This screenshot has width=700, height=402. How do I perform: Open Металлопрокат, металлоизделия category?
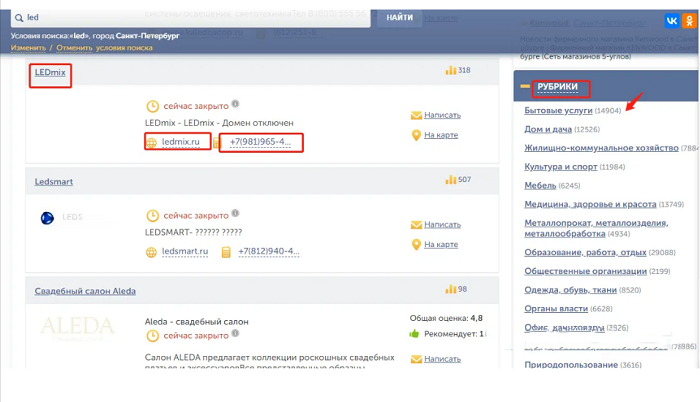pos(596,228)
